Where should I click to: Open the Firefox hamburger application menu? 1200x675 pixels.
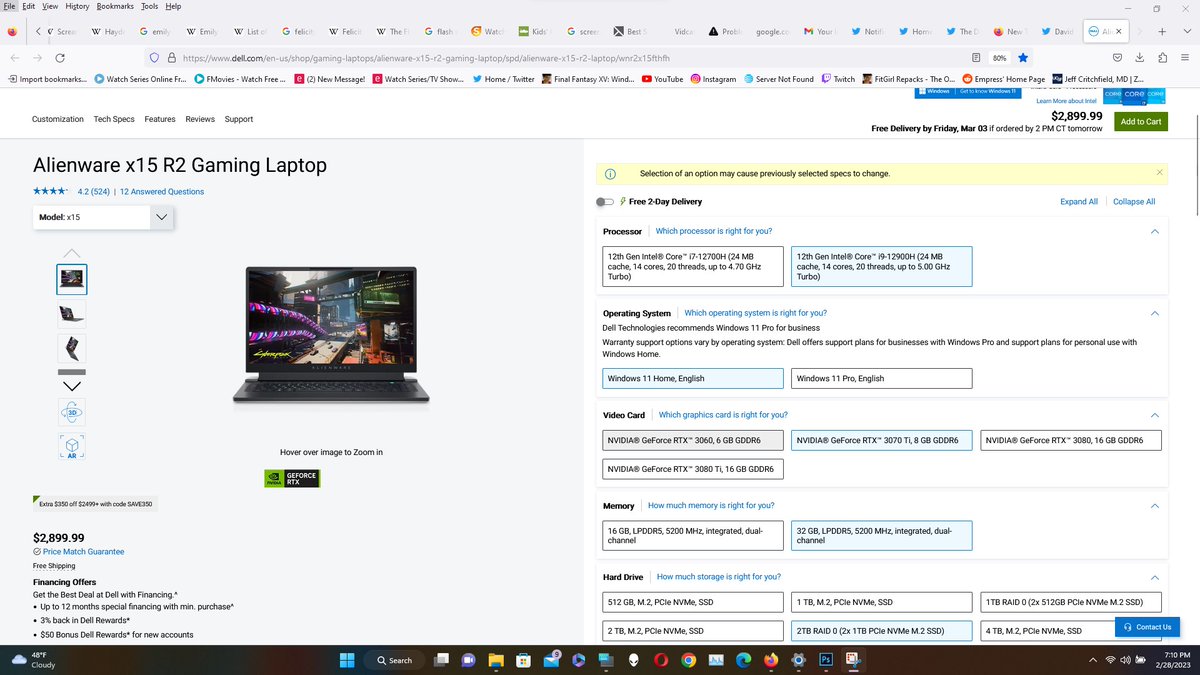click(x=1184, y=58)
